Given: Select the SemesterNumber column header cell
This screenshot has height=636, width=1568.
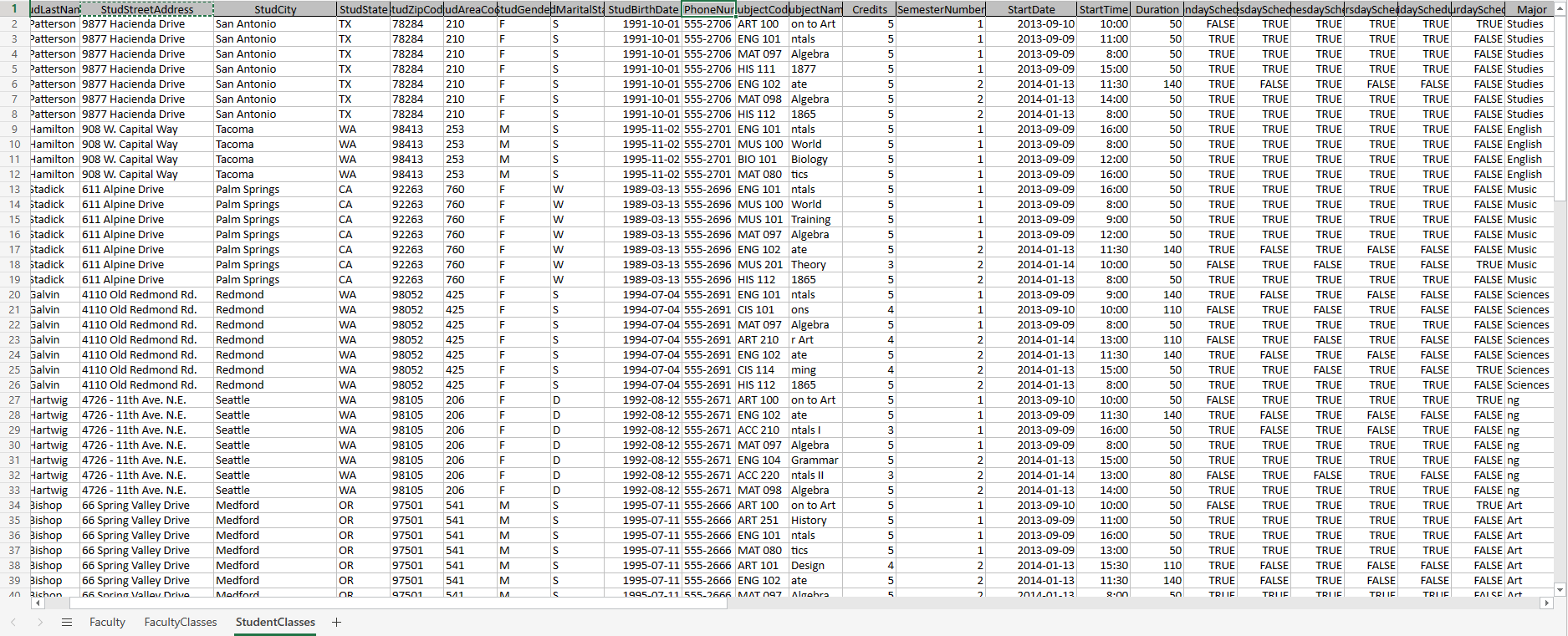Looking at the screenshot, I should pos(941,9).
